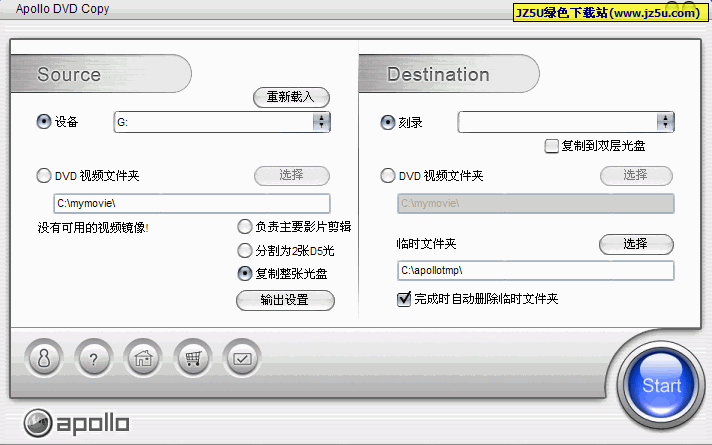
Task: Select the 设备 source radio button
Action: pyautogui.click(x=44, y=122)
